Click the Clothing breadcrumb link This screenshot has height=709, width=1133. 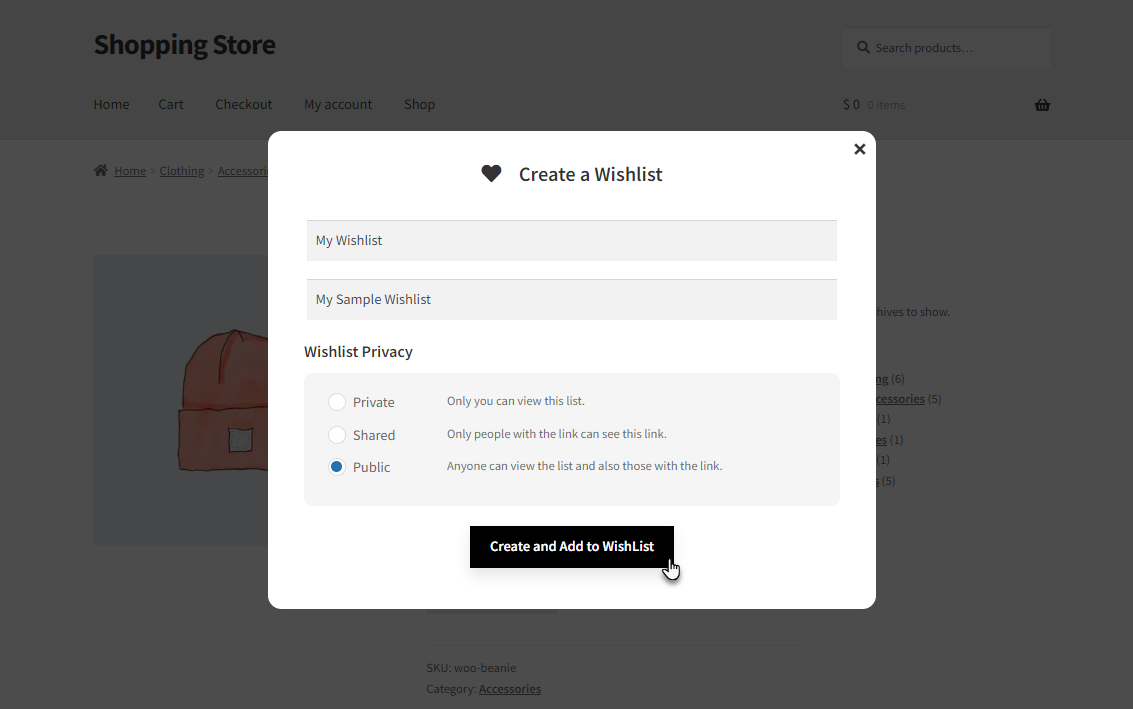(181, 171)
